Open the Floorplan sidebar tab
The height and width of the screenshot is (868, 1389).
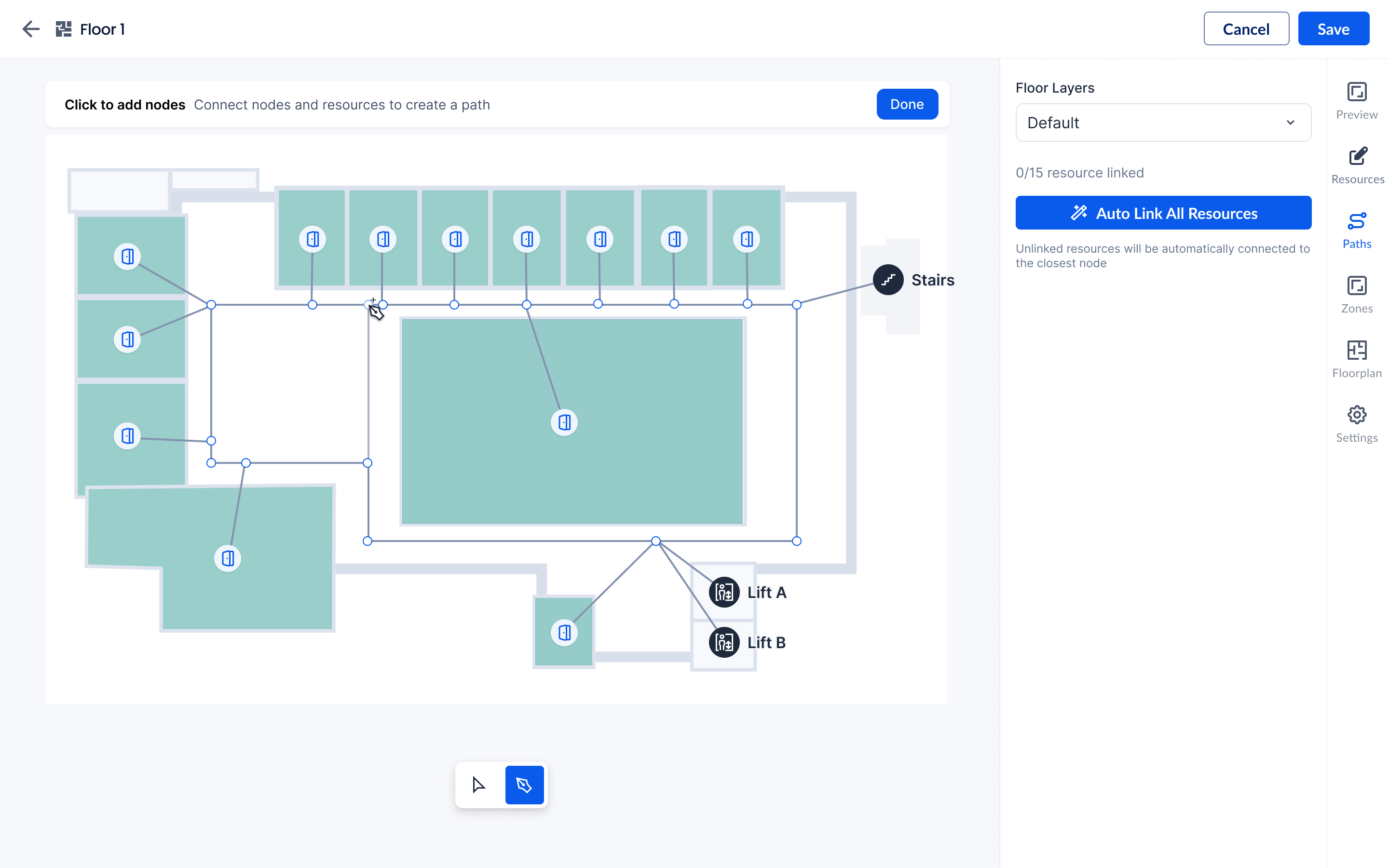pyautogui.click(x=1356, y=359)
